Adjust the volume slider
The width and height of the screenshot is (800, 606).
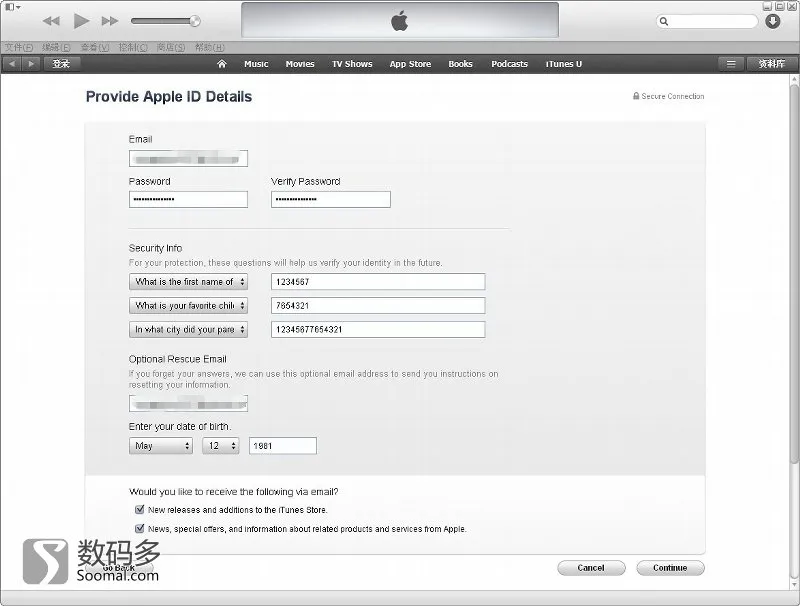[x=165, y=21]
